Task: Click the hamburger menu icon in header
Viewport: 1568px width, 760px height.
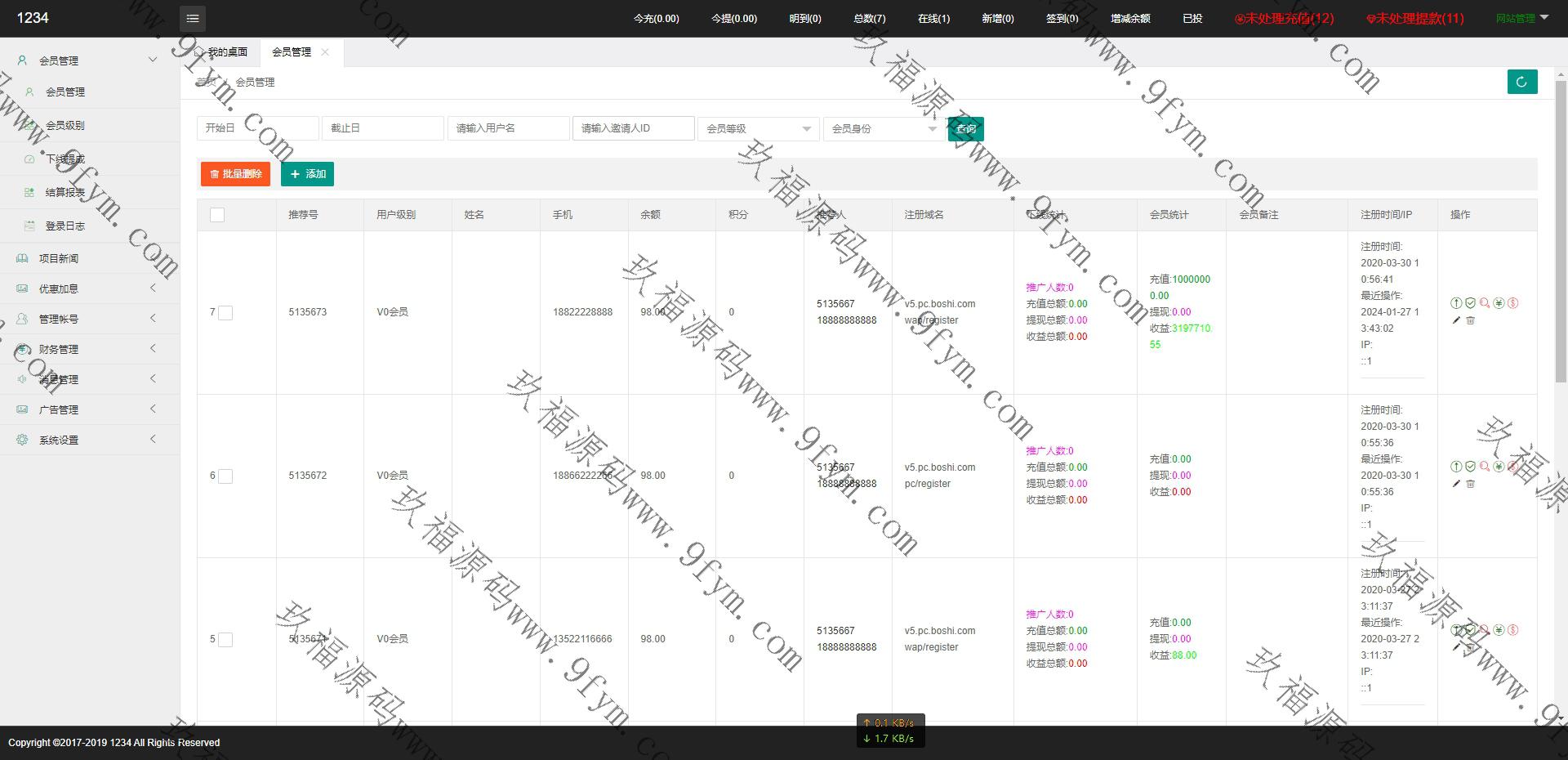Action: [193, 18]
